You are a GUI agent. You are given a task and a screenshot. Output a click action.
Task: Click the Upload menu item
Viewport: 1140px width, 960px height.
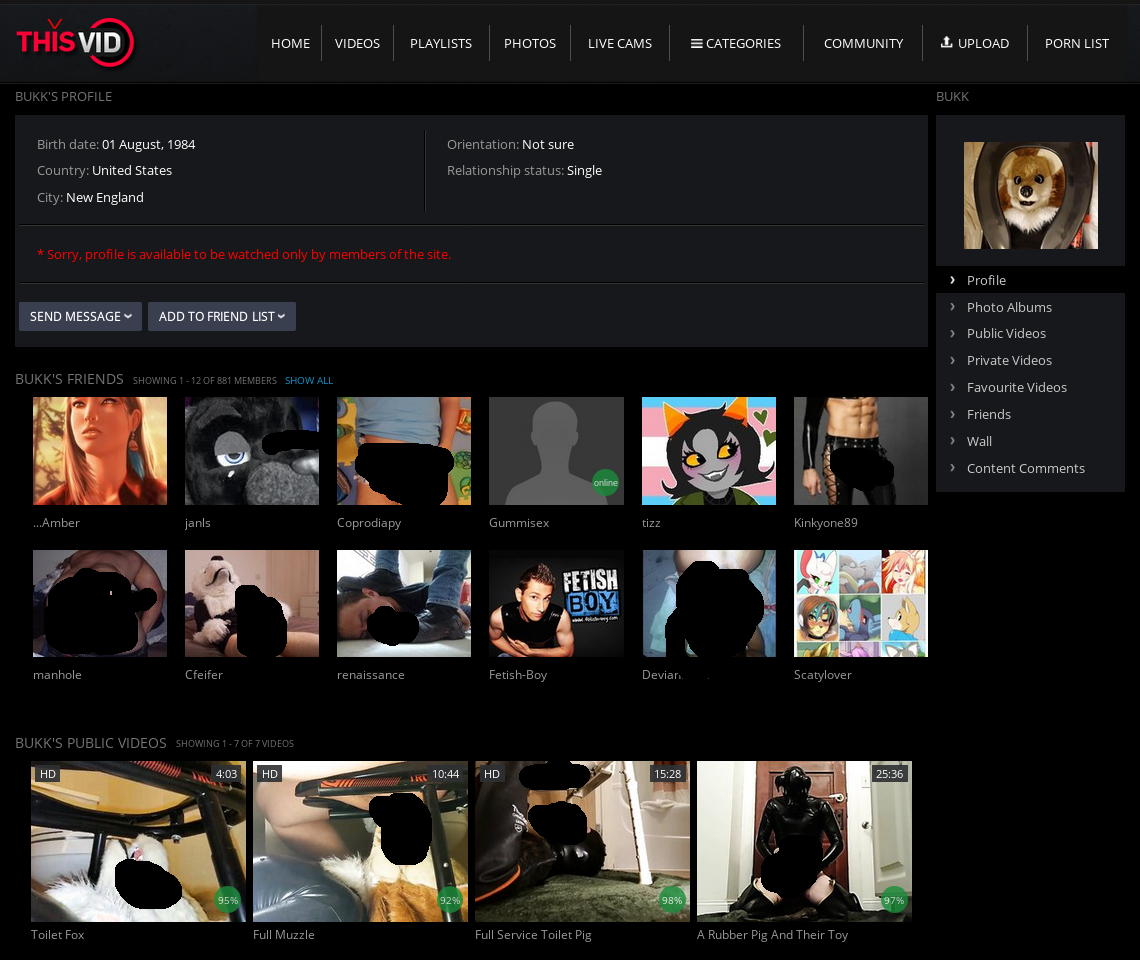coord(975,44)
